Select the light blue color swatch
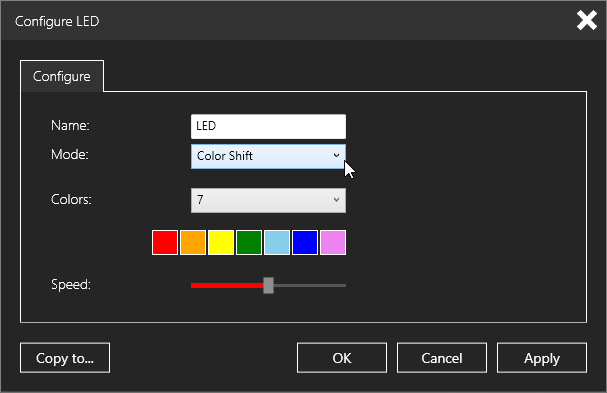This screenshot has height=393, width=607. pyautogui.click(x=277, y=242)
